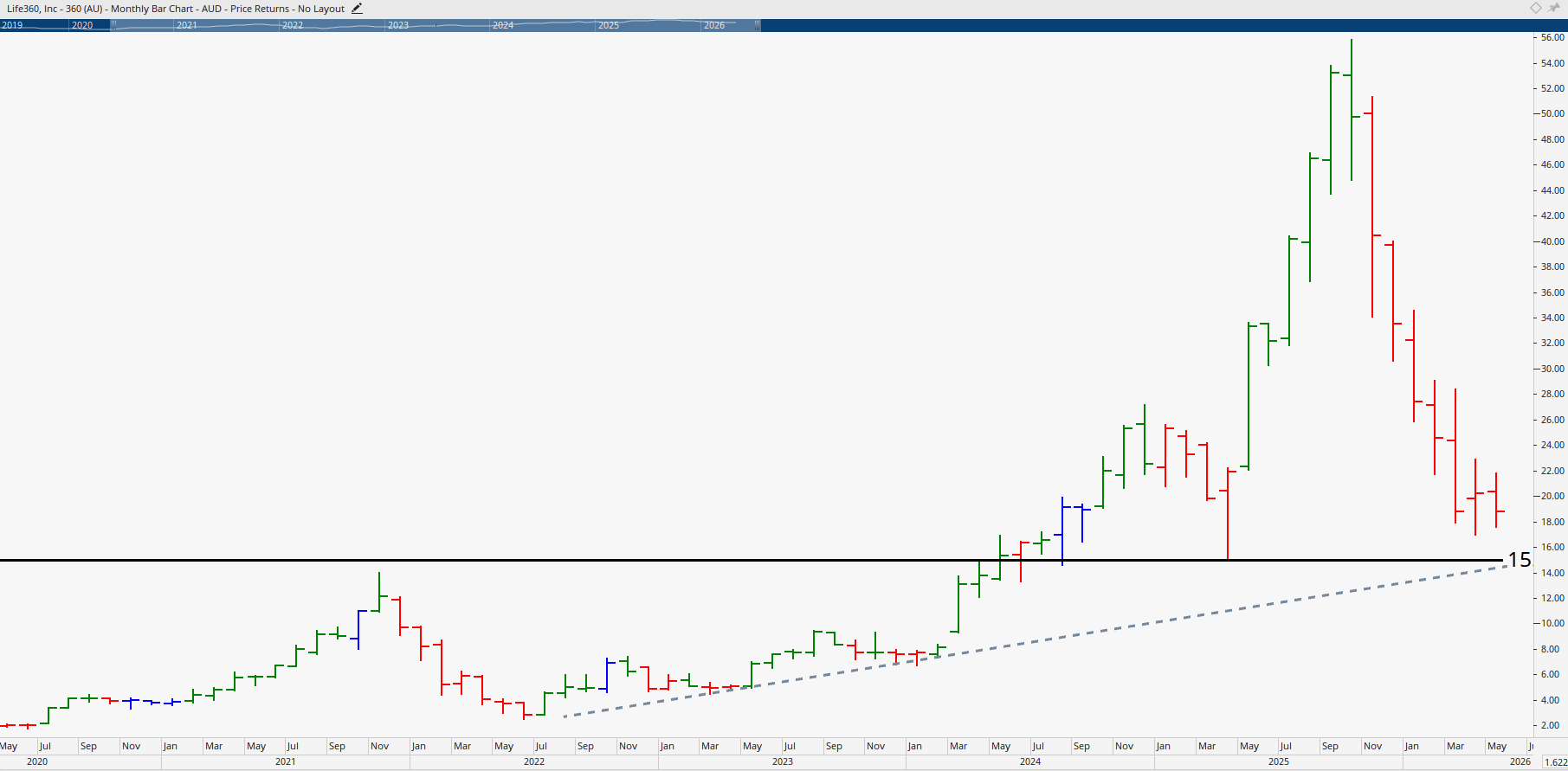Viewport: 1568px width, 771px height.
Task: Select 2021 in the top overview strip
Action: point(187,25)
